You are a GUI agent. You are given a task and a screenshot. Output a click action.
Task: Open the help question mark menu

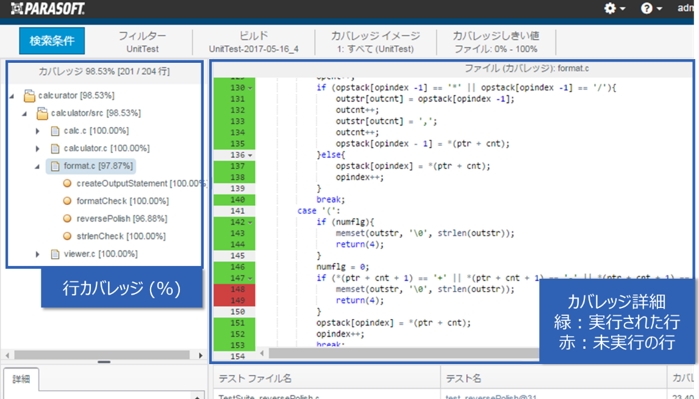point(651,8)
